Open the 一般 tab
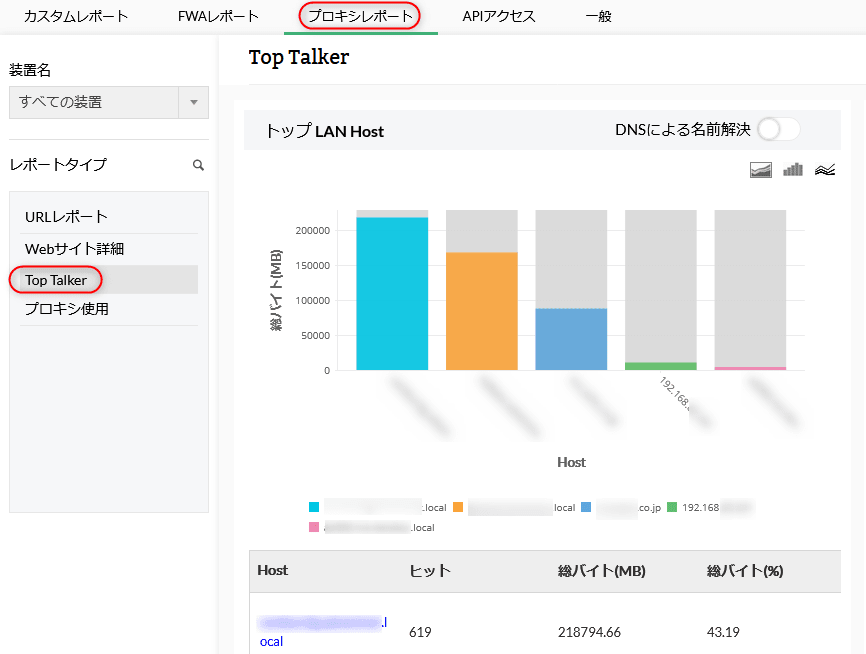Viewport: 866px width, 654px height. [x=598, y=16]
